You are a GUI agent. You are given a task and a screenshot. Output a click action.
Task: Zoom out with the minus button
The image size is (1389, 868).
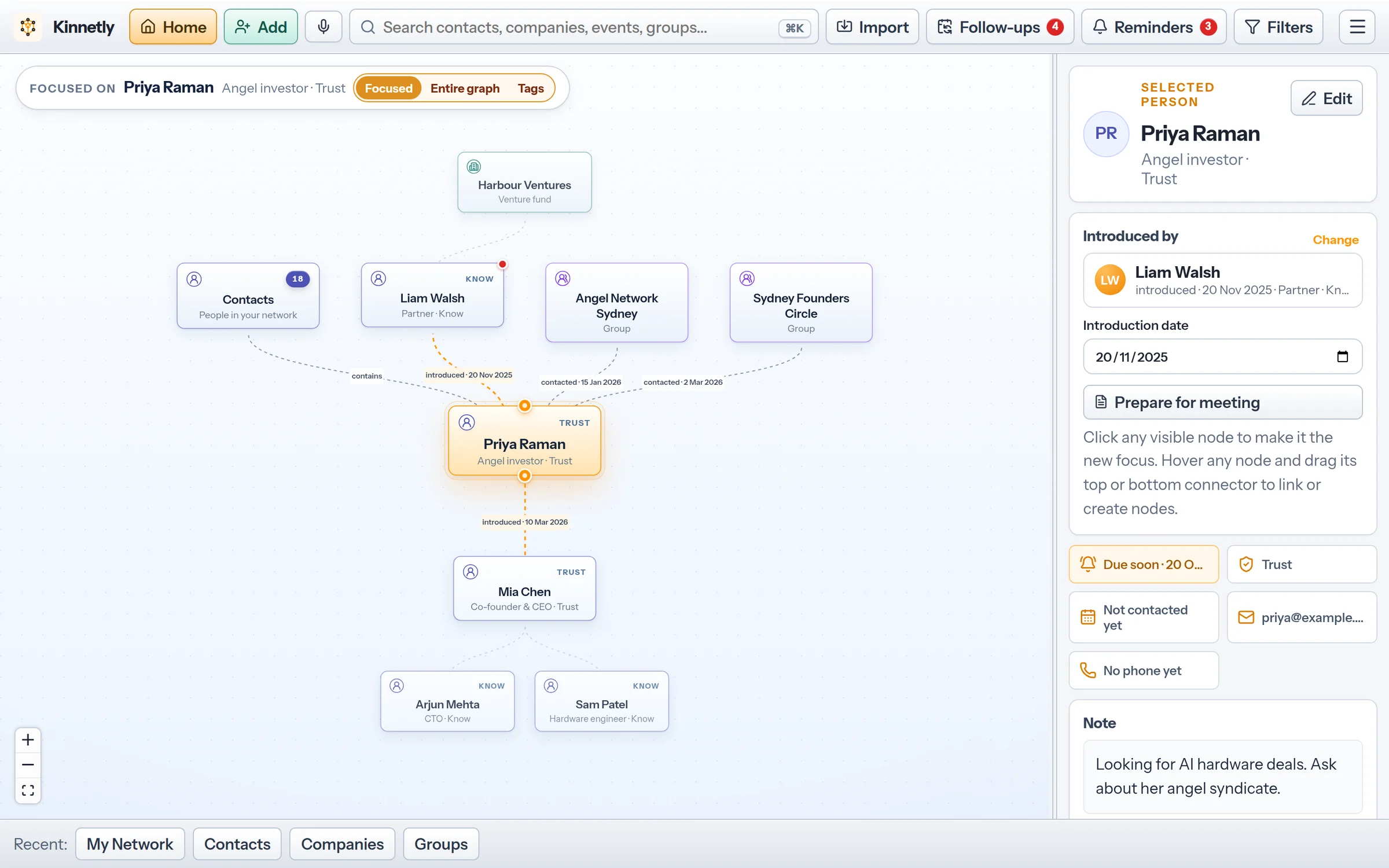click(28, 765)
